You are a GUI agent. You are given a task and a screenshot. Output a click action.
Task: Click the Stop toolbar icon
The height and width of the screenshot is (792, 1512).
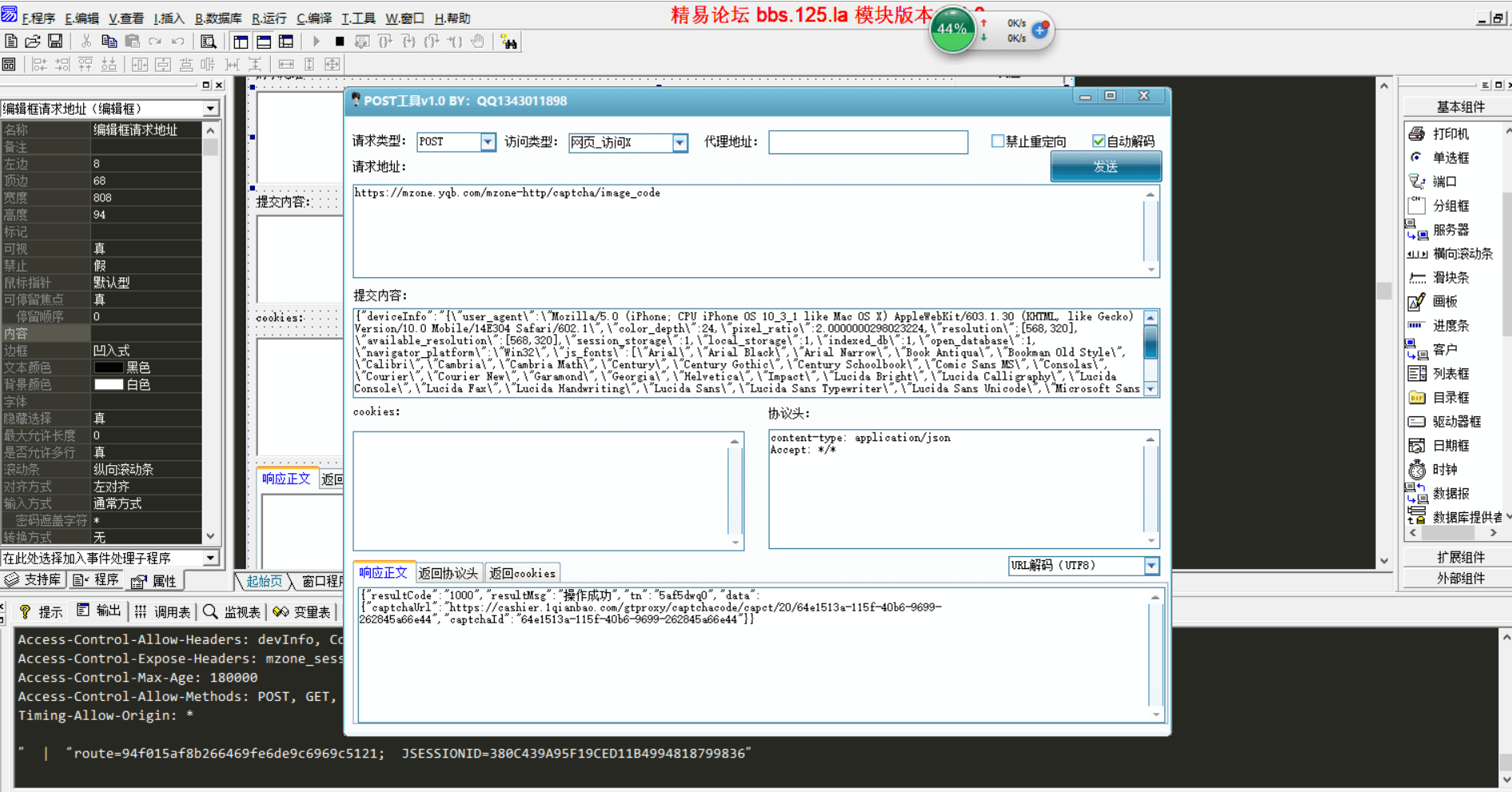340,42
